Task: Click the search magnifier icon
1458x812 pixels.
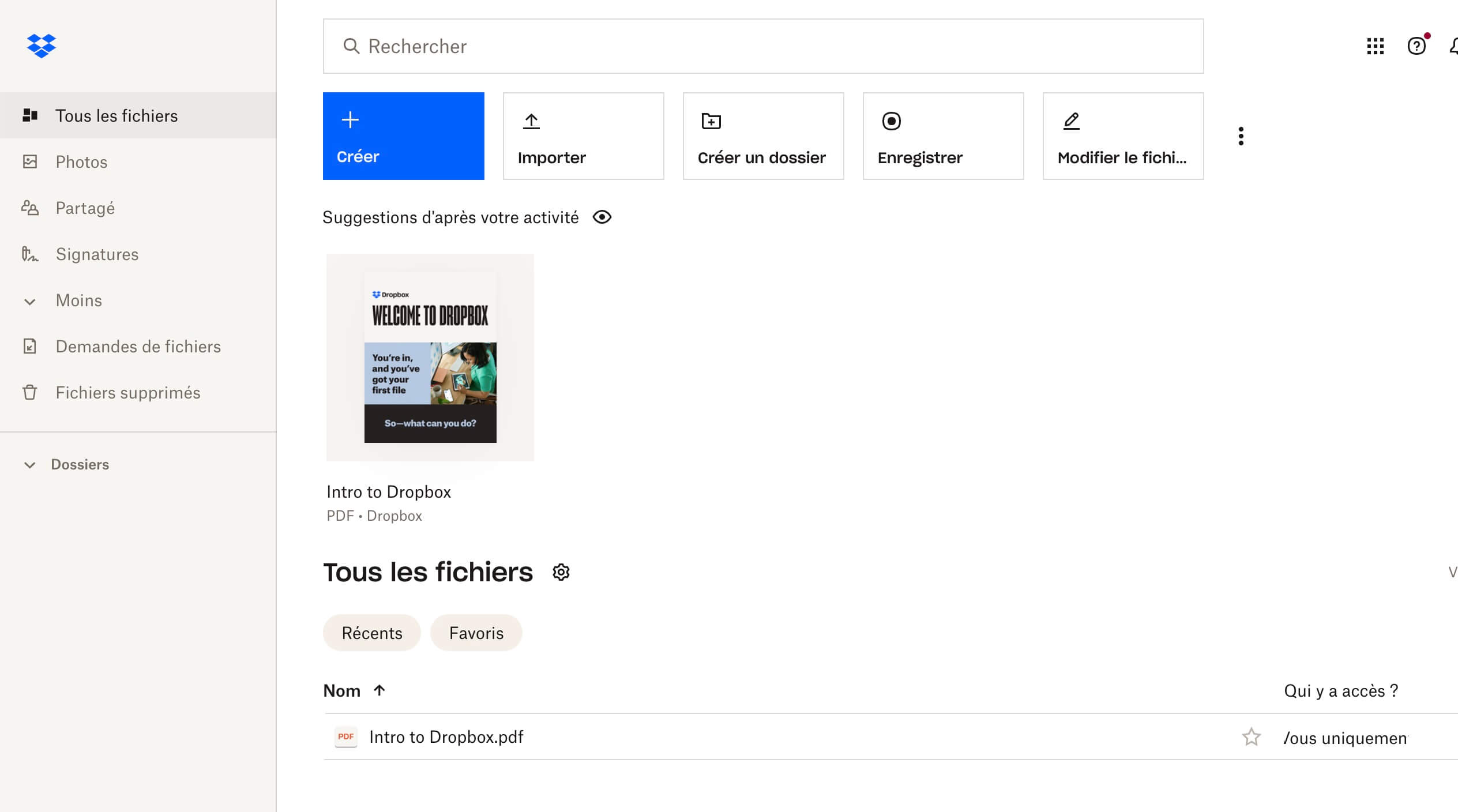Action: [351, 46]
